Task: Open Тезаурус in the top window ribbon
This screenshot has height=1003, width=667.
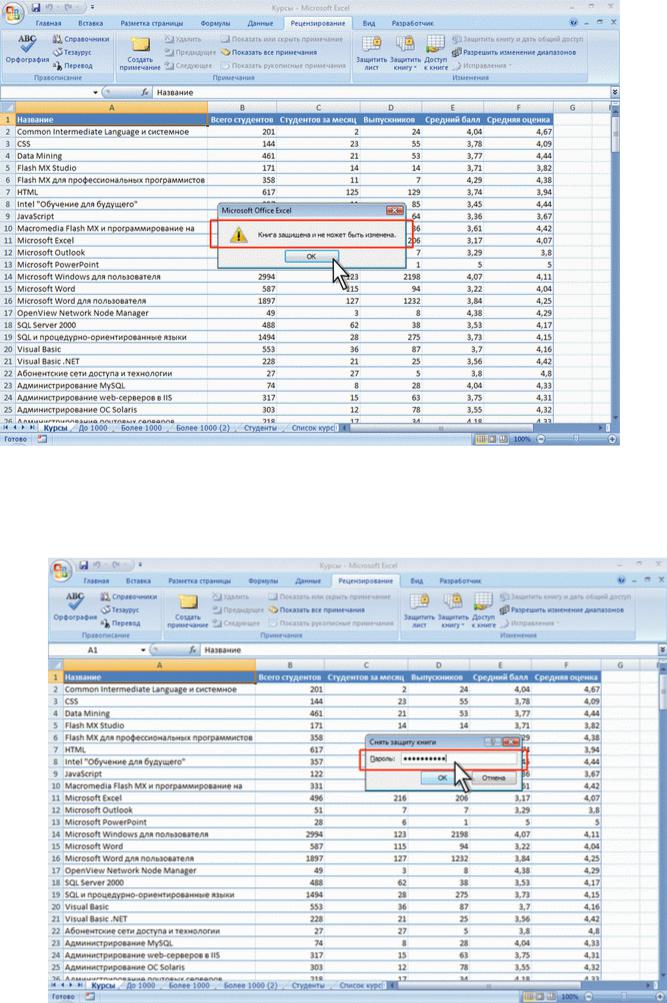Action: (72, 52)
